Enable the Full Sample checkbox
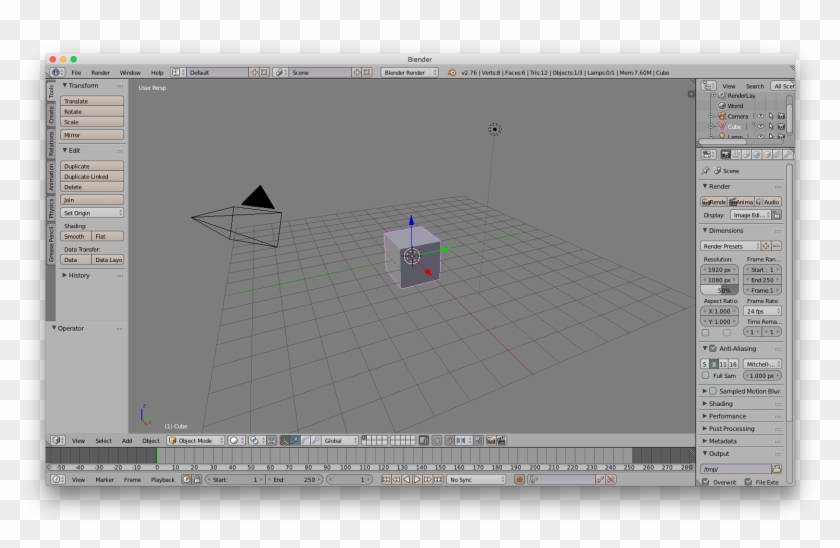The height and width of the screenshot is (548, 840). coord(706,376)
